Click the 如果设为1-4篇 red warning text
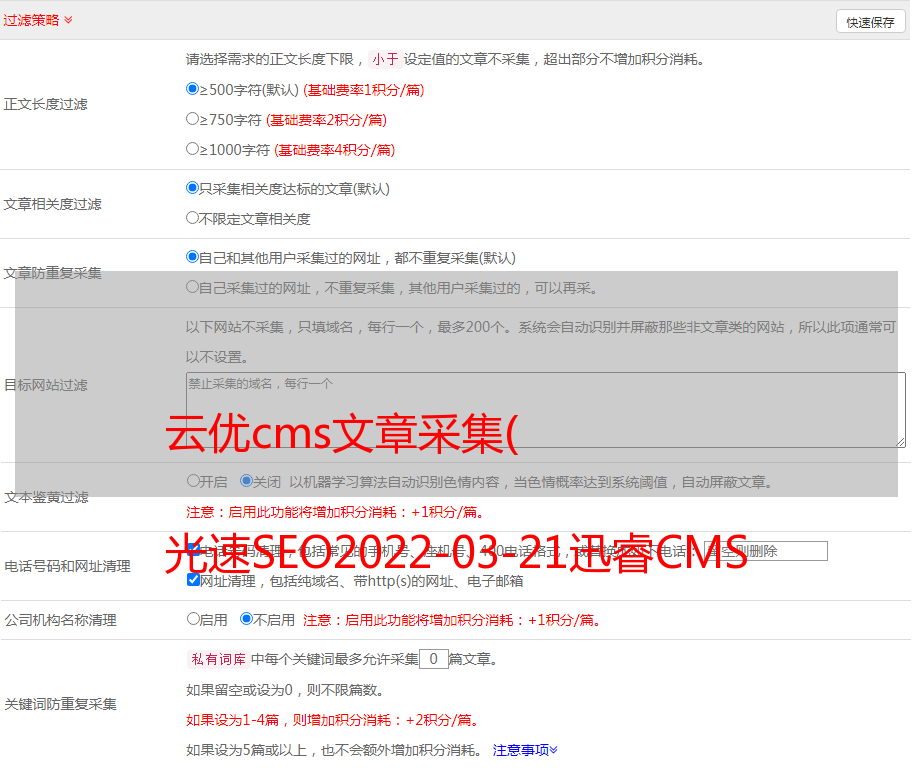Screen dimensions: 912x768 [334, 720]
